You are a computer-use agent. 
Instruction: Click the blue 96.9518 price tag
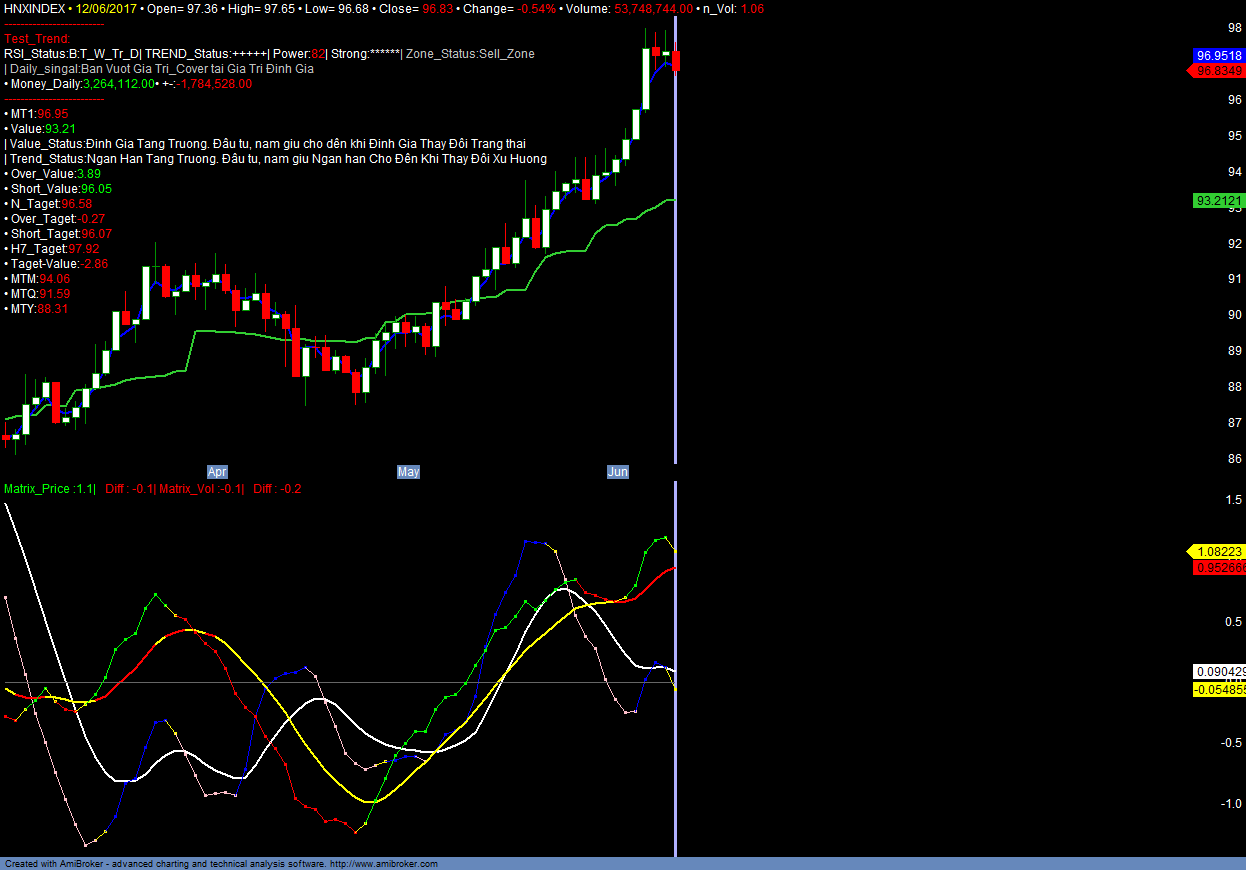coord(1218,55)
